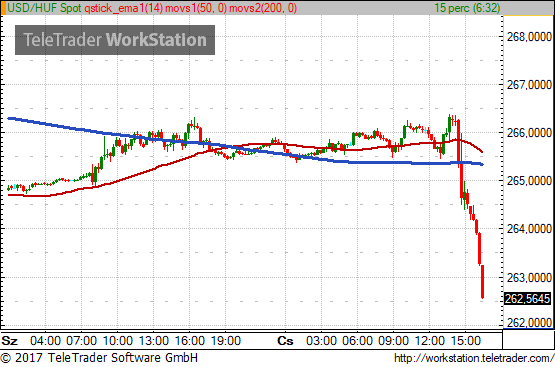Click the TeleTrader WorkStation watermark logo
The width and height of the screenshot is (555, 367).
pos(115,40)
